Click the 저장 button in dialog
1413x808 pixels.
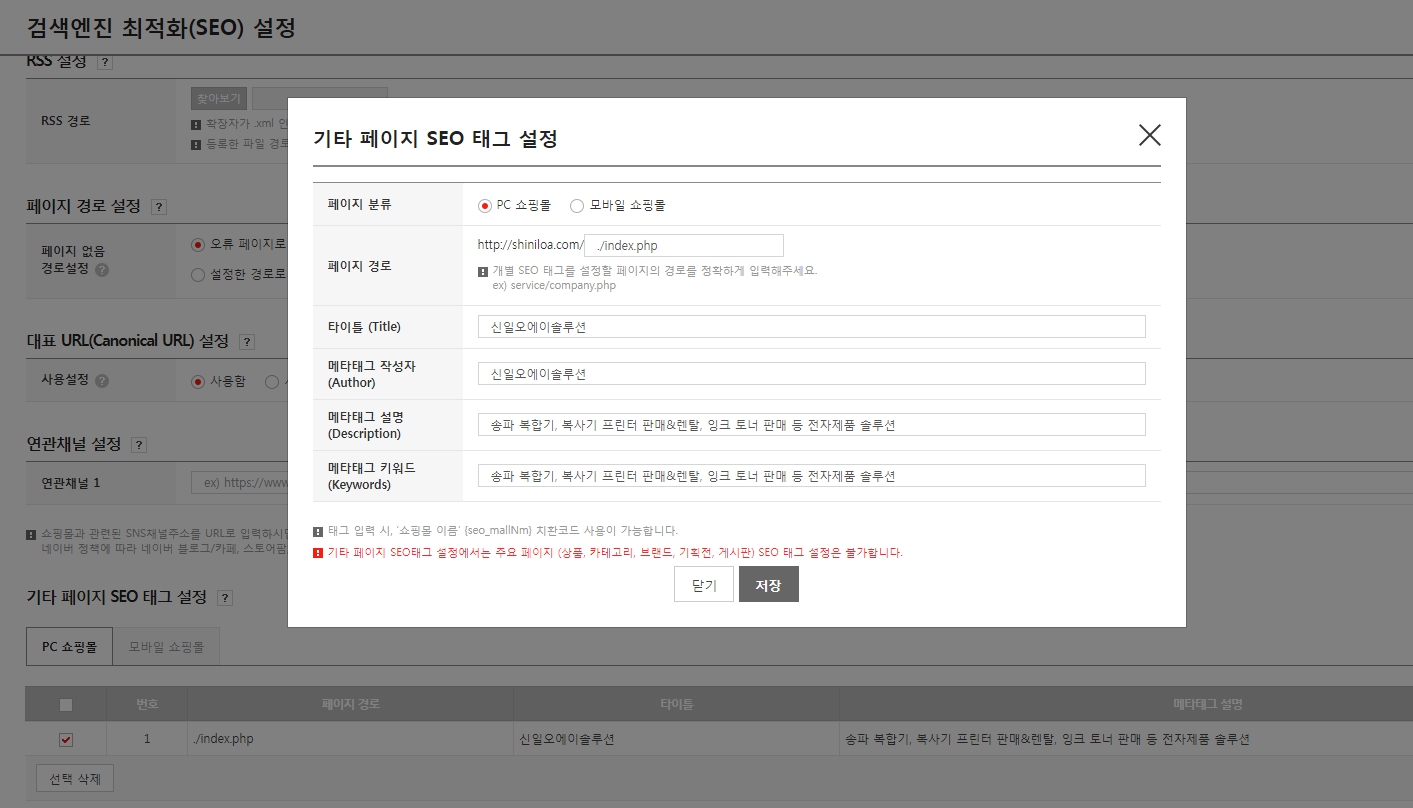pyautogui.click(x=768, y=585)
